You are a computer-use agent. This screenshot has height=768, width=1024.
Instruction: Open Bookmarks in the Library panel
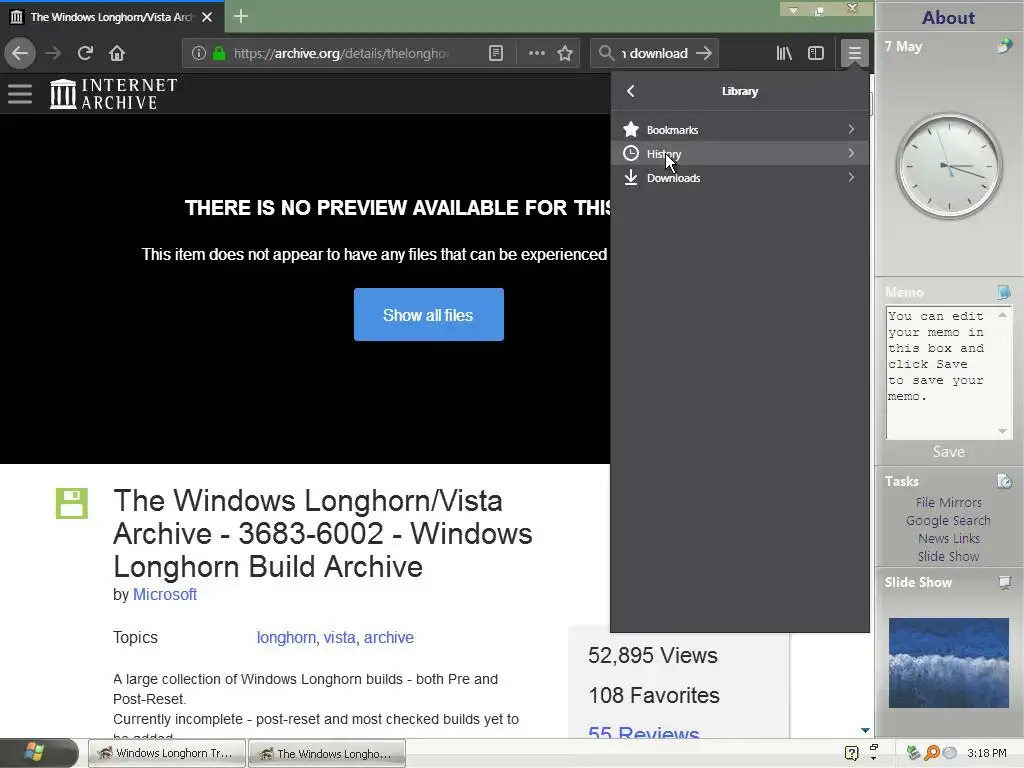pyautogui.click(x=740, y=129)
